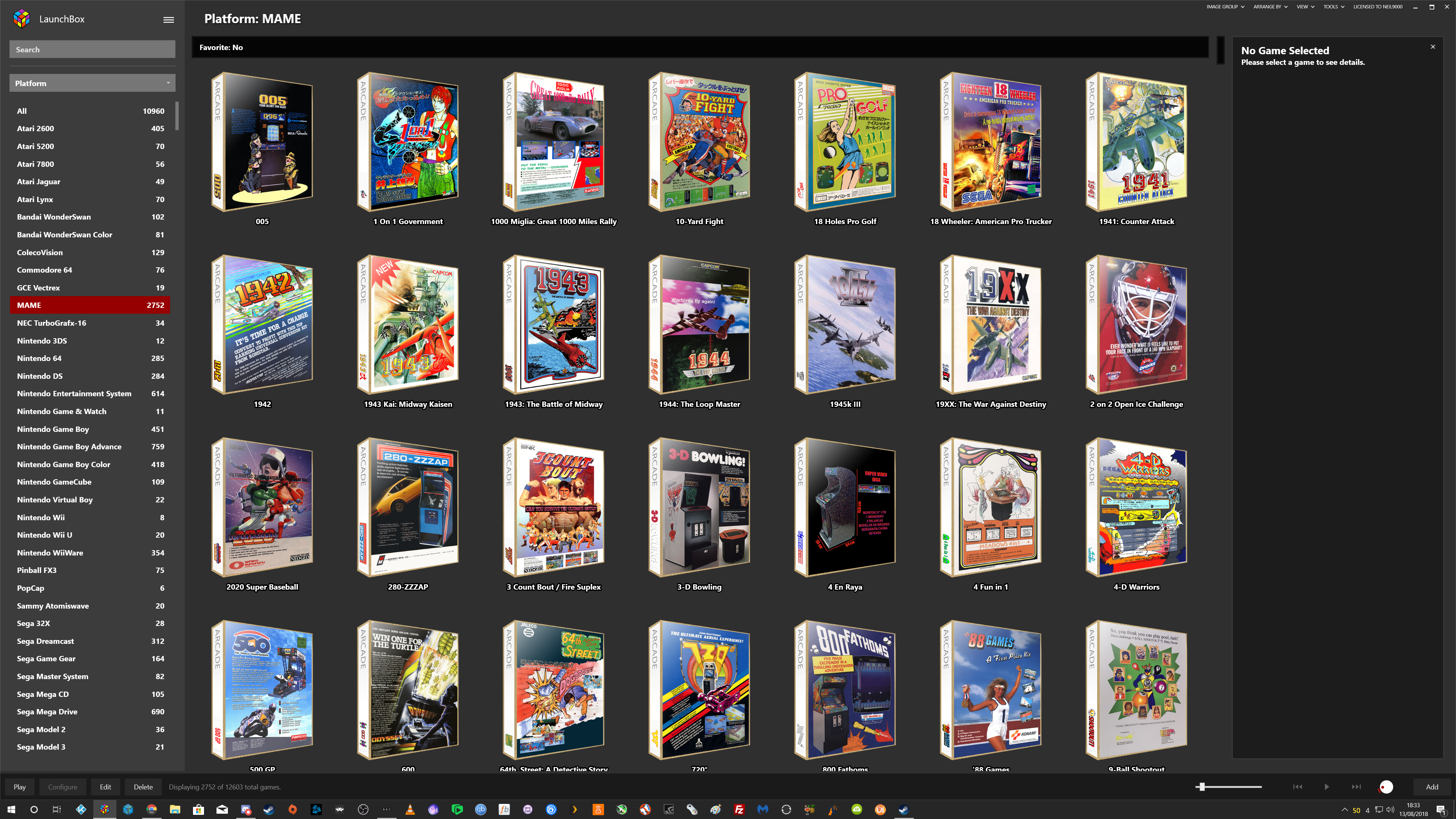Select the 10-Yard Fight game box
The image size is (1456, 819).
[x=700, y=141]
